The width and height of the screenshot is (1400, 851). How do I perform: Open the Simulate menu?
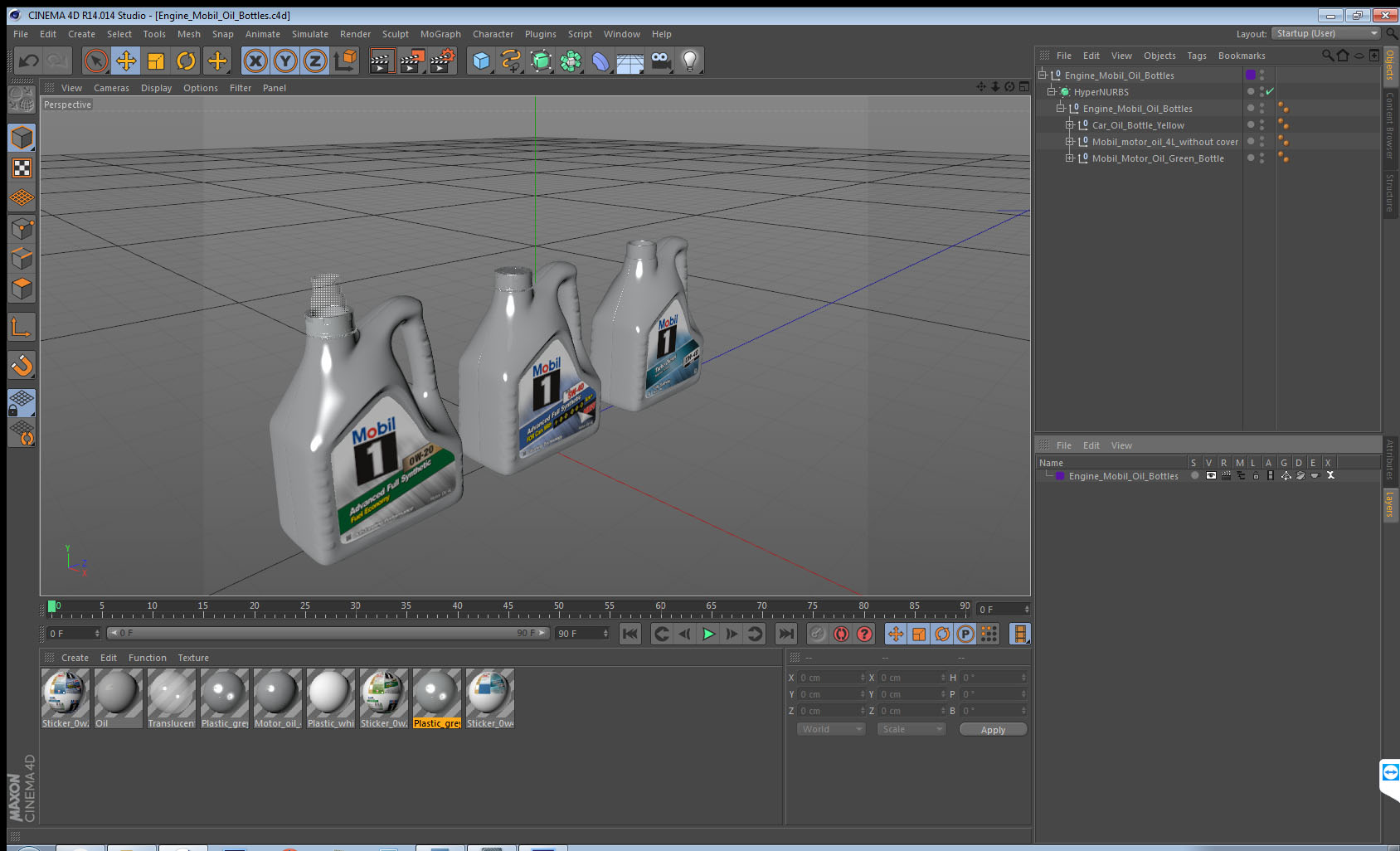point(309,34)
